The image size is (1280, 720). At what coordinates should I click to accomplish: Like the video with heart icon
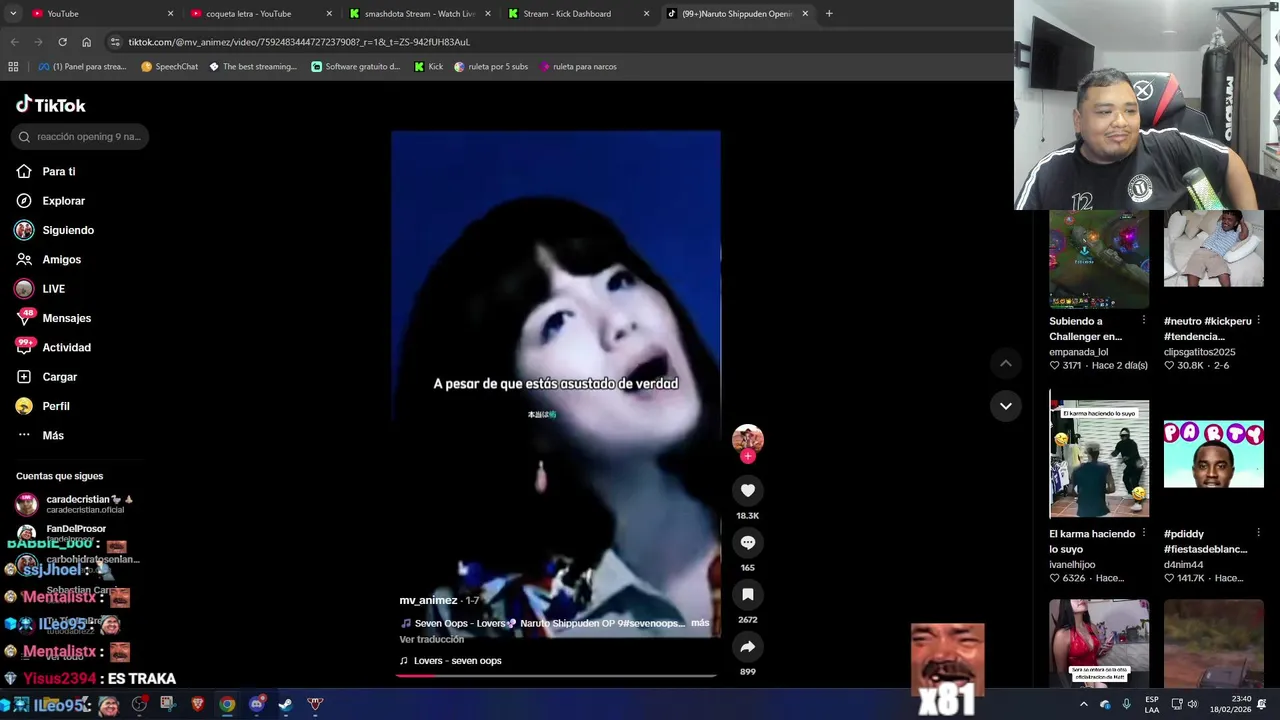click(x=747, y=490)
